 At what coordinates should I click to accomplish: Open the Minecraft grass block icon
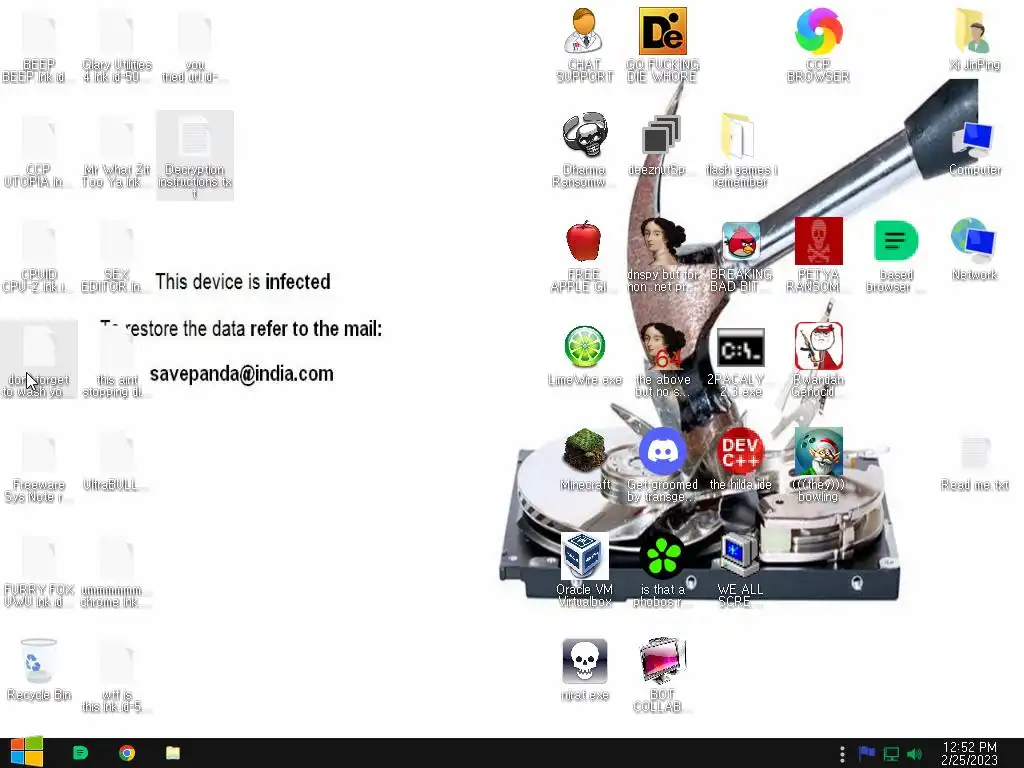[x=584, y=460]
